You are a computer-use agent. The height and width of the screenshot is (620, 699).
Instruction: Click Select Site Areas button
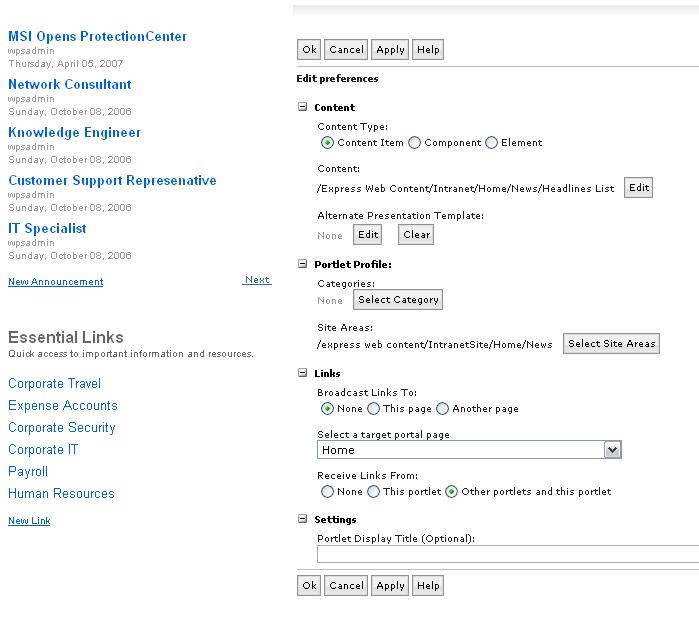(611, 344)
